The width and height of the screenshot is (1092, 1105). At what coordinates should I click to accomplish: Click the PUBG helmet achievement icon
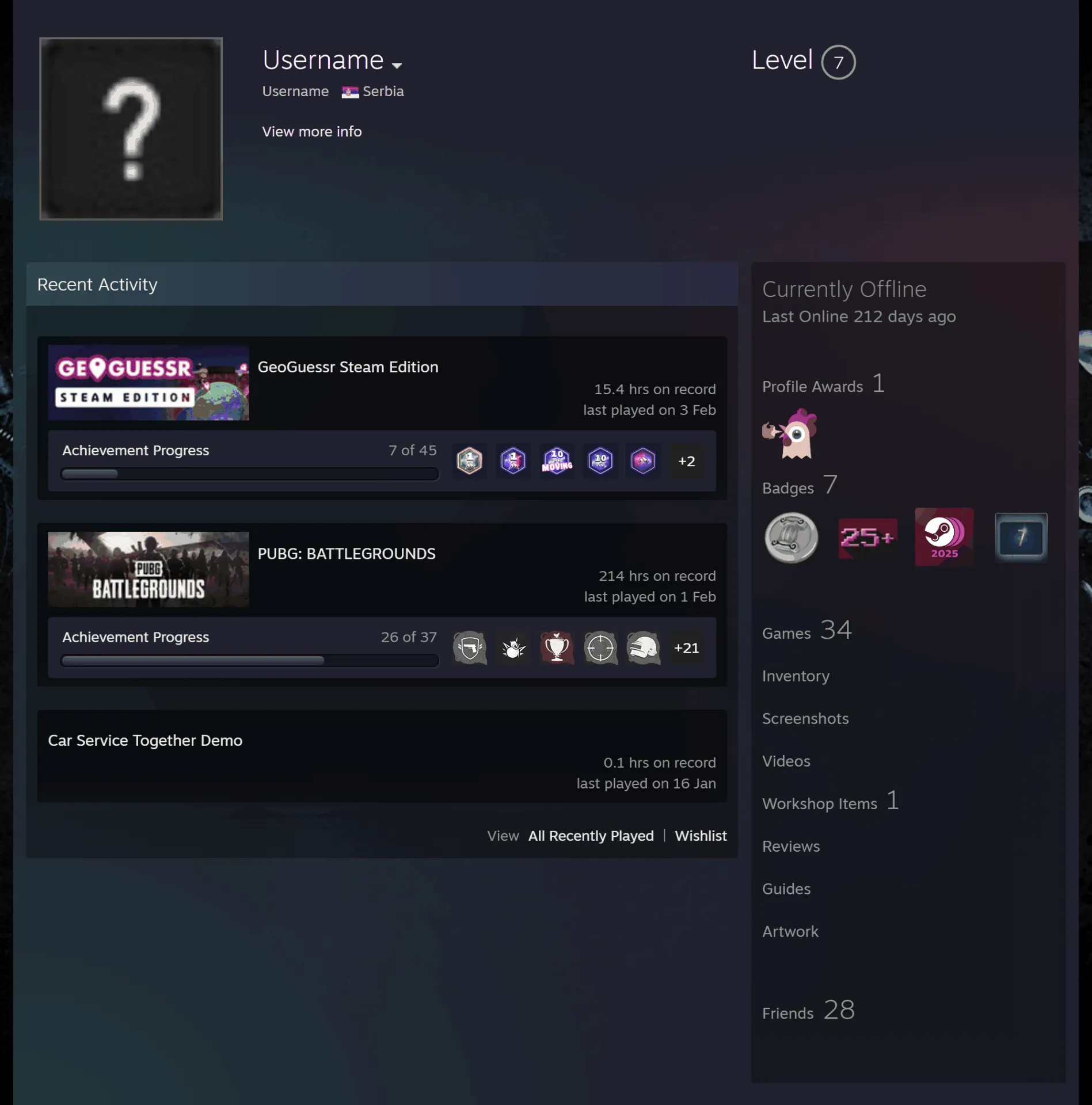pyautogui.click(x=643, y=647)
